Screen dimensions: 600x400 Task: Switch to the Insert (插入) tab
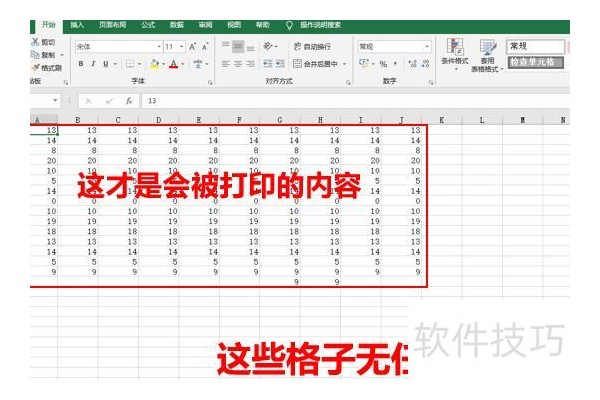(x=77, y=25)
